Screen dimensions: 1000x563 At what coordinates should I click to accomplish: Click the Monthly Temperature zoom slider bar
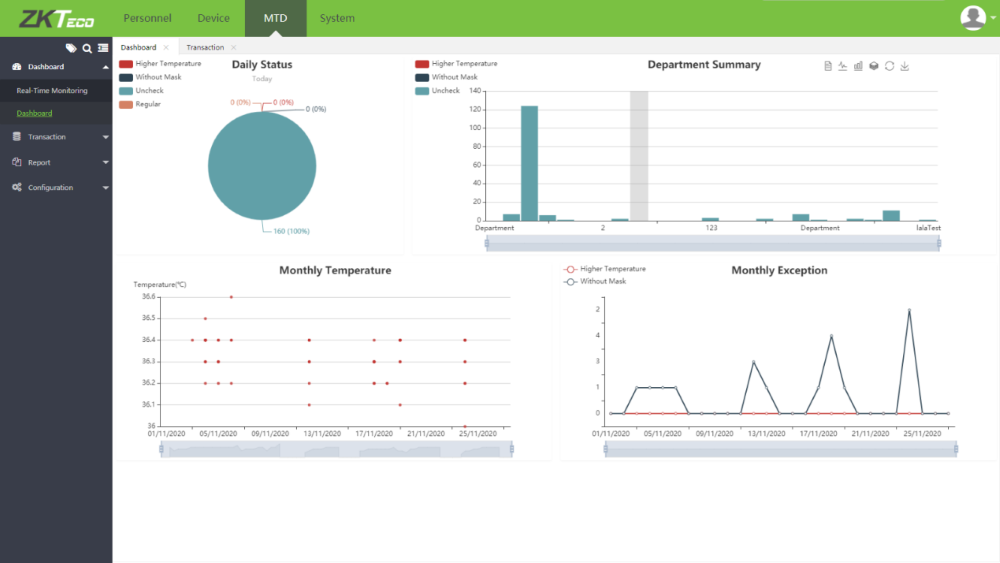336,450
